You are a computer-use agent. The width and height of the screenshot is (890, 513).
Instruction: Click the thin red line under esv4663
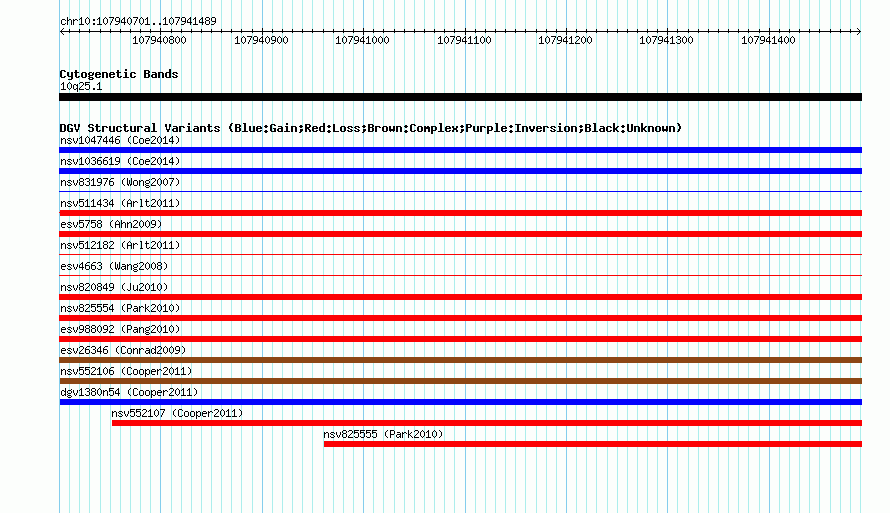[x=460, y=276]
